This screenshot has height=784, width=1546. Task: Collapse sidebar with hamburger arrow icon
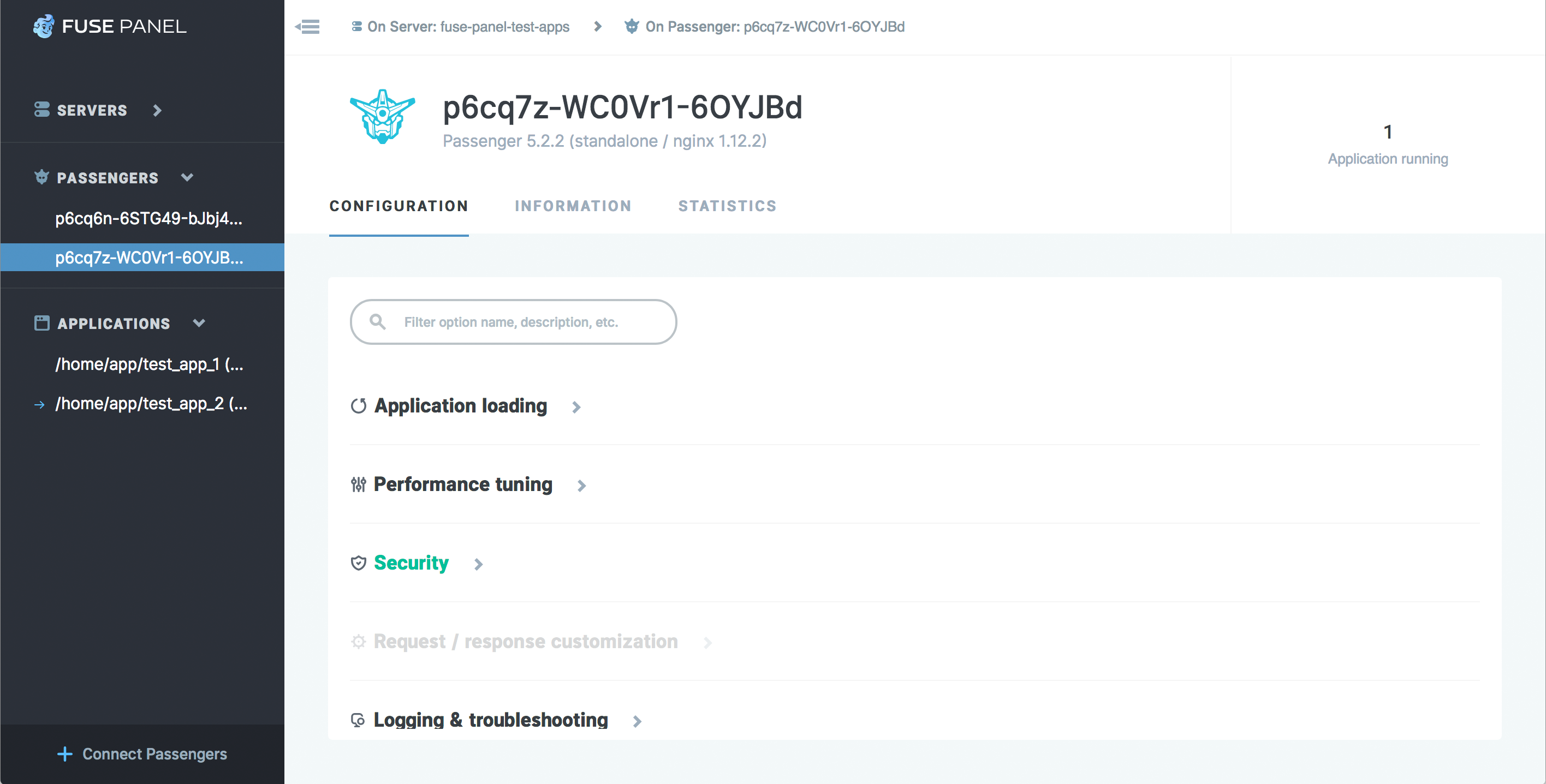point(308,26)
